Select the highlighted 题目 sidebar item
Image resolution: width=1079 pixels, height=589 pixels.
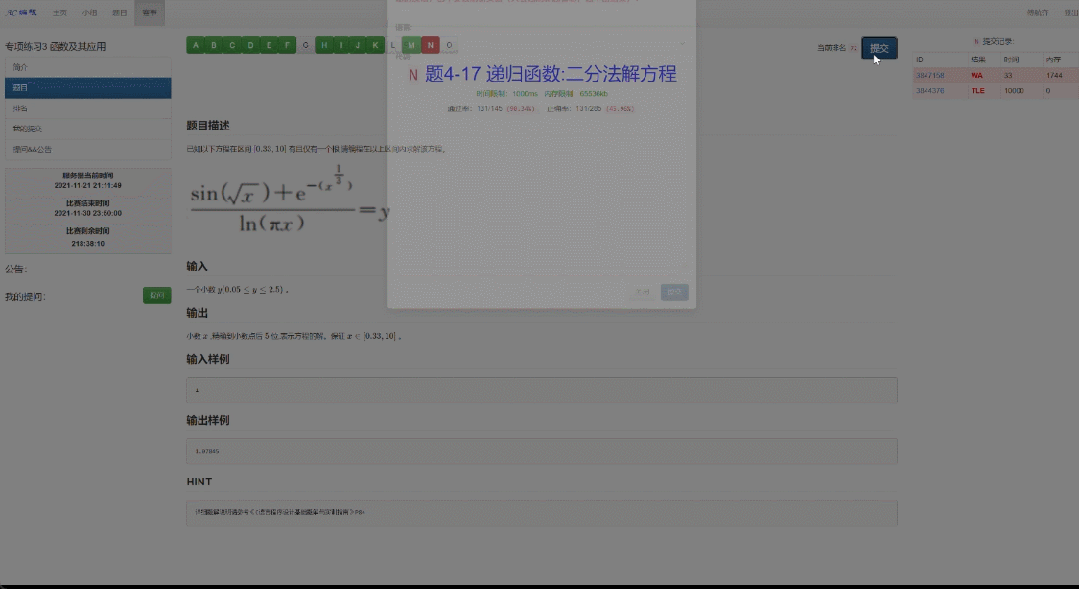point(88,88)
